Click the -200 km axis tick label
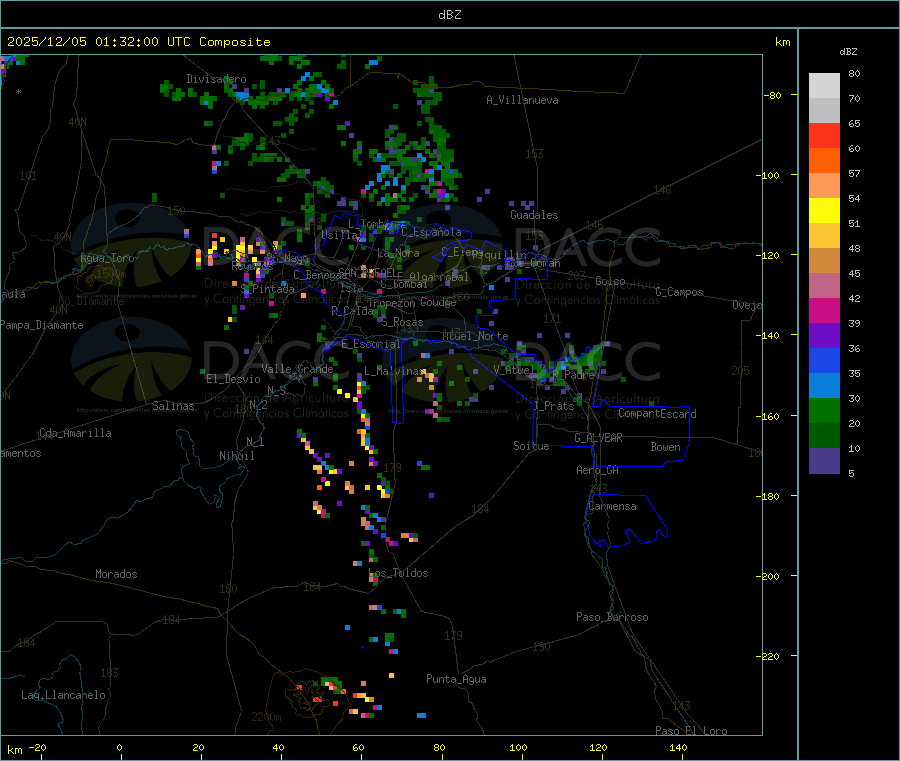Viewport: 900px width, 761px height. 768,576
